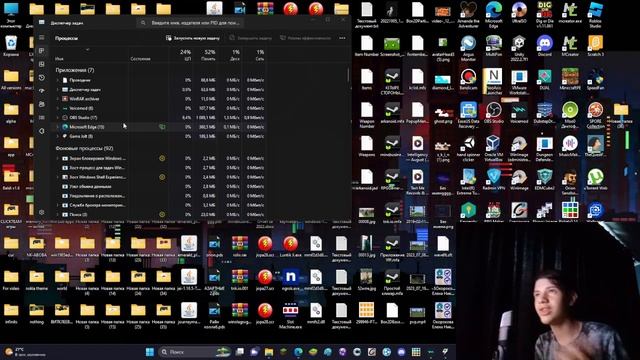
Task: Select Microsoft Edge desktop shortcut
Action: (x=493, y=14)
